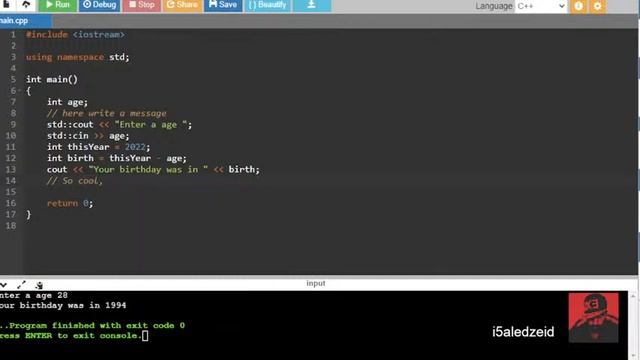Click the red avatar thumbnail in the corner

pos(593,318)
